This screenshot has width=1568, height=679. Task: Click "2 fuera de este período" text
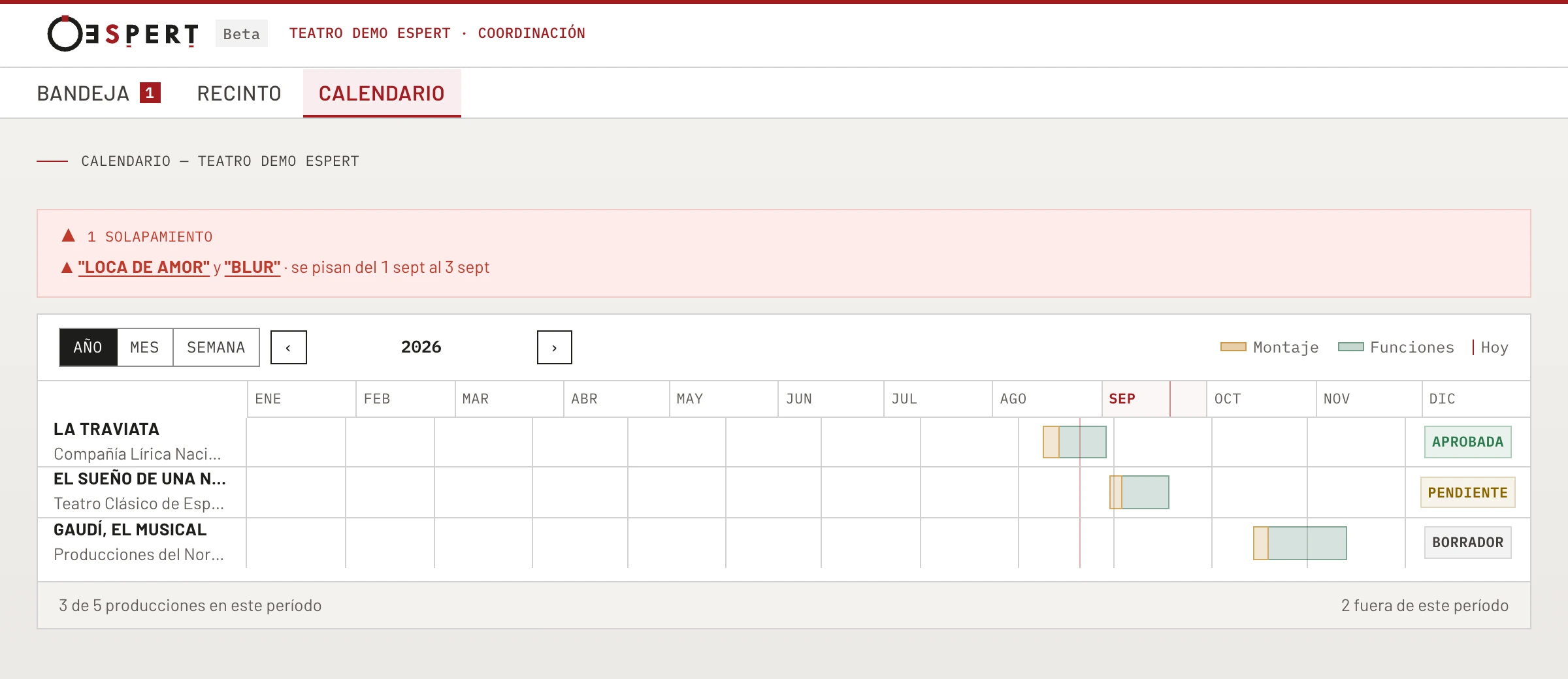point(1425,606)
